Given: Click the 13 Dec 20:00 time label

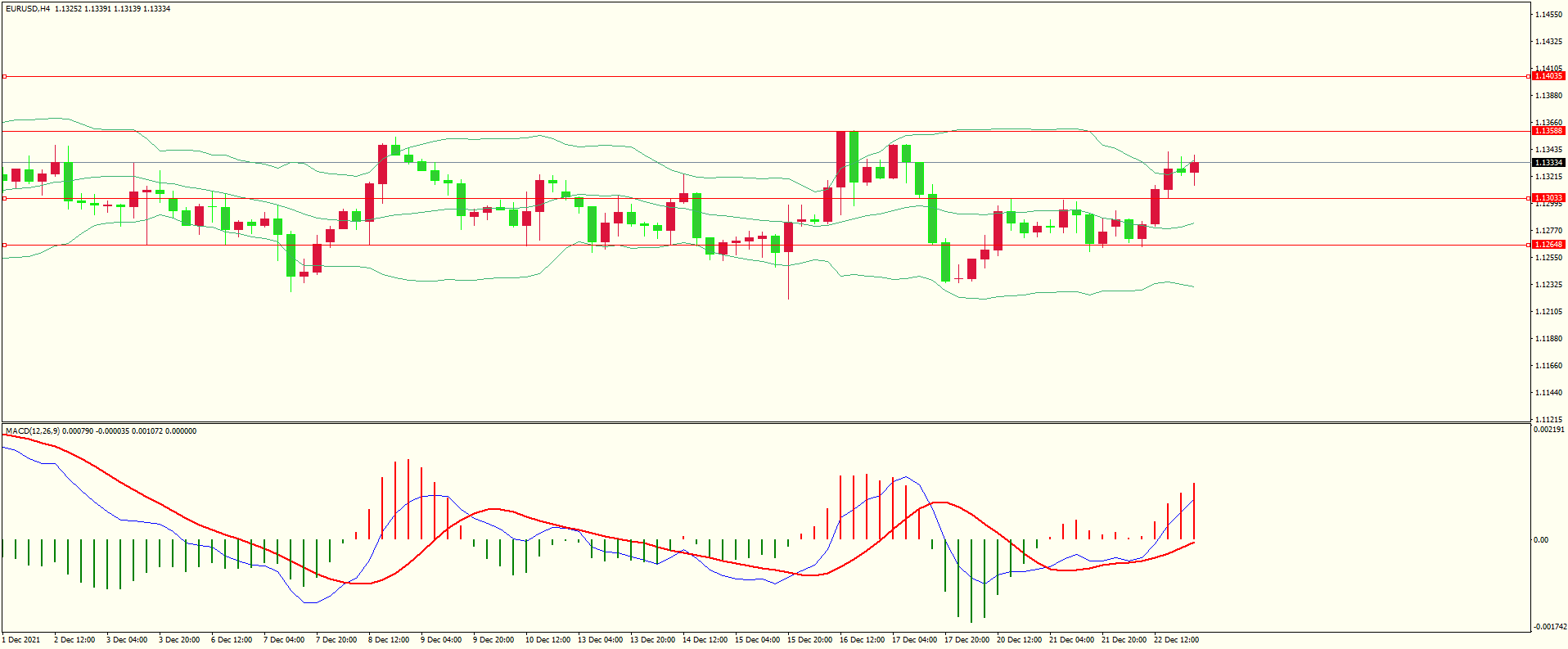Looking at the screenshot, I should click(653, 640).
